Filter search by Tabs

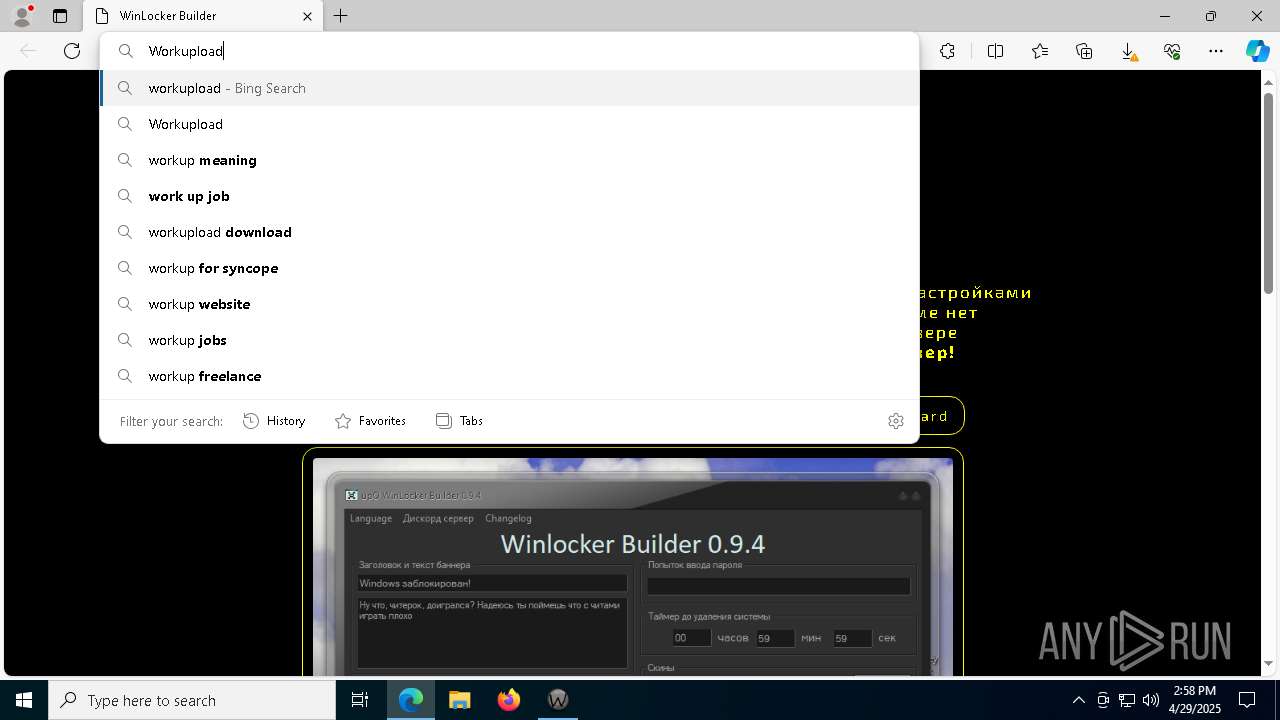coord(459,421)
